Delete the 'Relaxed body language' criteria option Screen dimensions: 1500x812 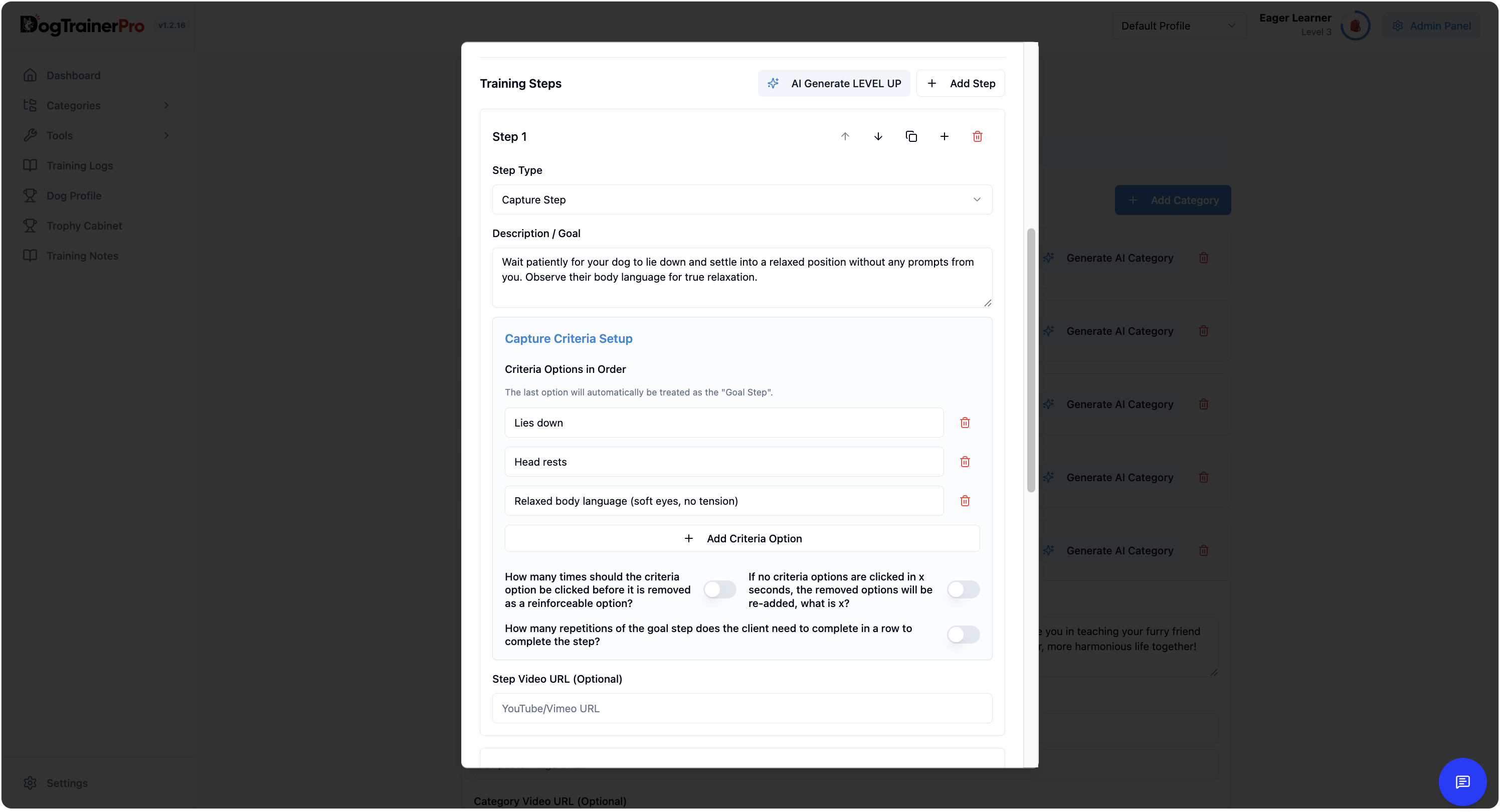coord(965,501)
